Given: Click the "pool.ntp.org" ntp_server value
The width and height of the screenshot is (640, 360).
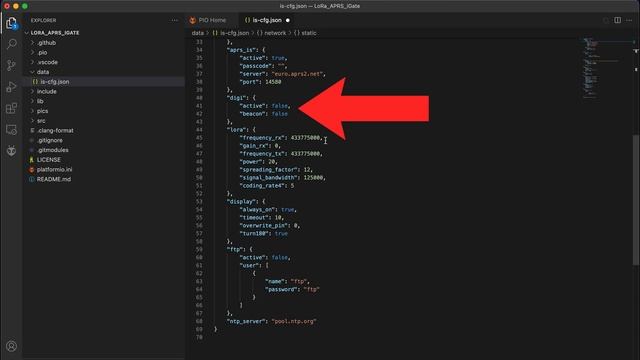Looking at the screenshot, I should pos(294,321).
